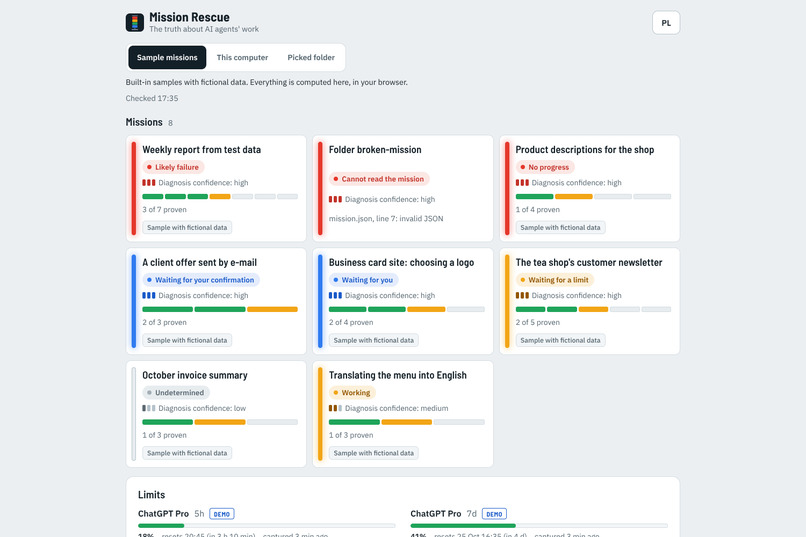Click confidence bars icon on tea shop newsletter card
The image size is (806, 537).
522,295
